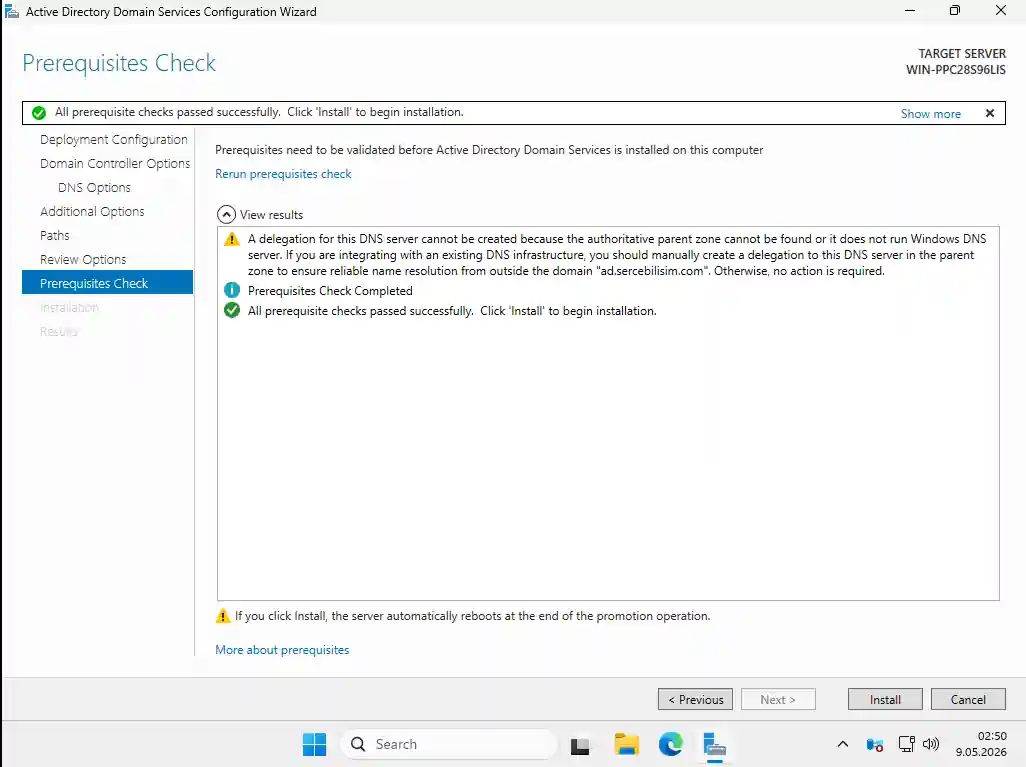This screenshot has width=1026, height=767.
Task: Click the security tray icon with red badge
Action: [874, 744]
